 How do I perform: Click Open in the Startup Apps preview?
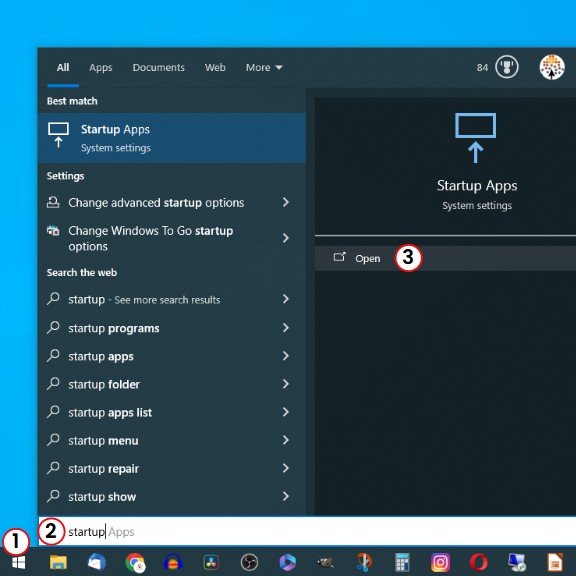(445, 258)
